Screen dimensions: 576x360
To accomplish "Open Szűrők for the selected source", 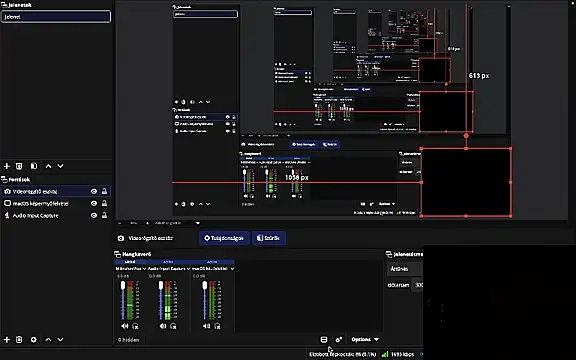I will click(269, 238).
